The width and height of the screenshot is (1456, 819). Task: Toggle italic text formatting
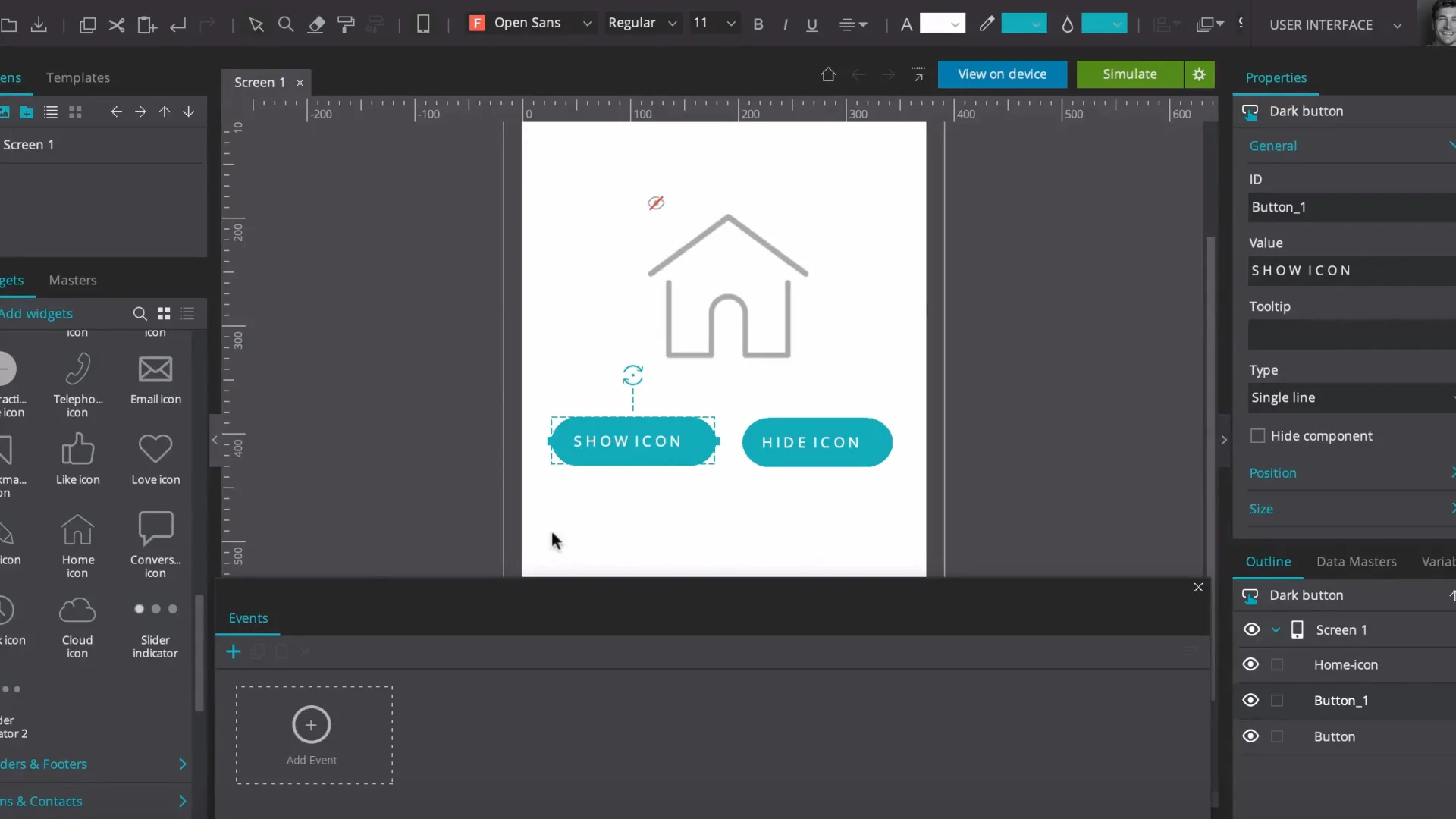pyautogui.click(x=786, y=24)
